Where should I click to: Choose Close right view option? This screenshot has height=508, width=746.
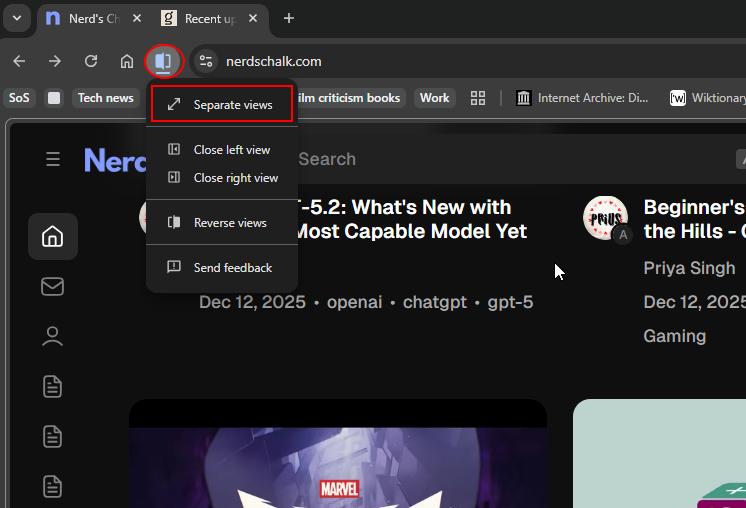click(x=222, y=178)
